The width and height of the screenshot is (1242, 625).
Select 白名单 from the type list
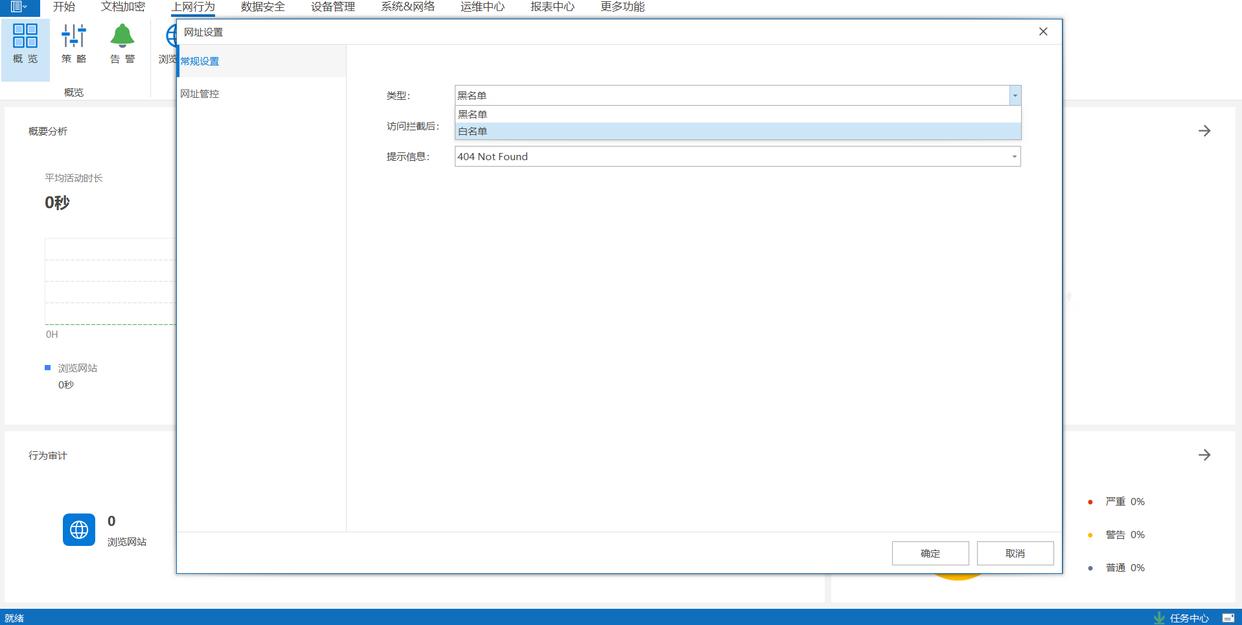click(x=737, y=131)
